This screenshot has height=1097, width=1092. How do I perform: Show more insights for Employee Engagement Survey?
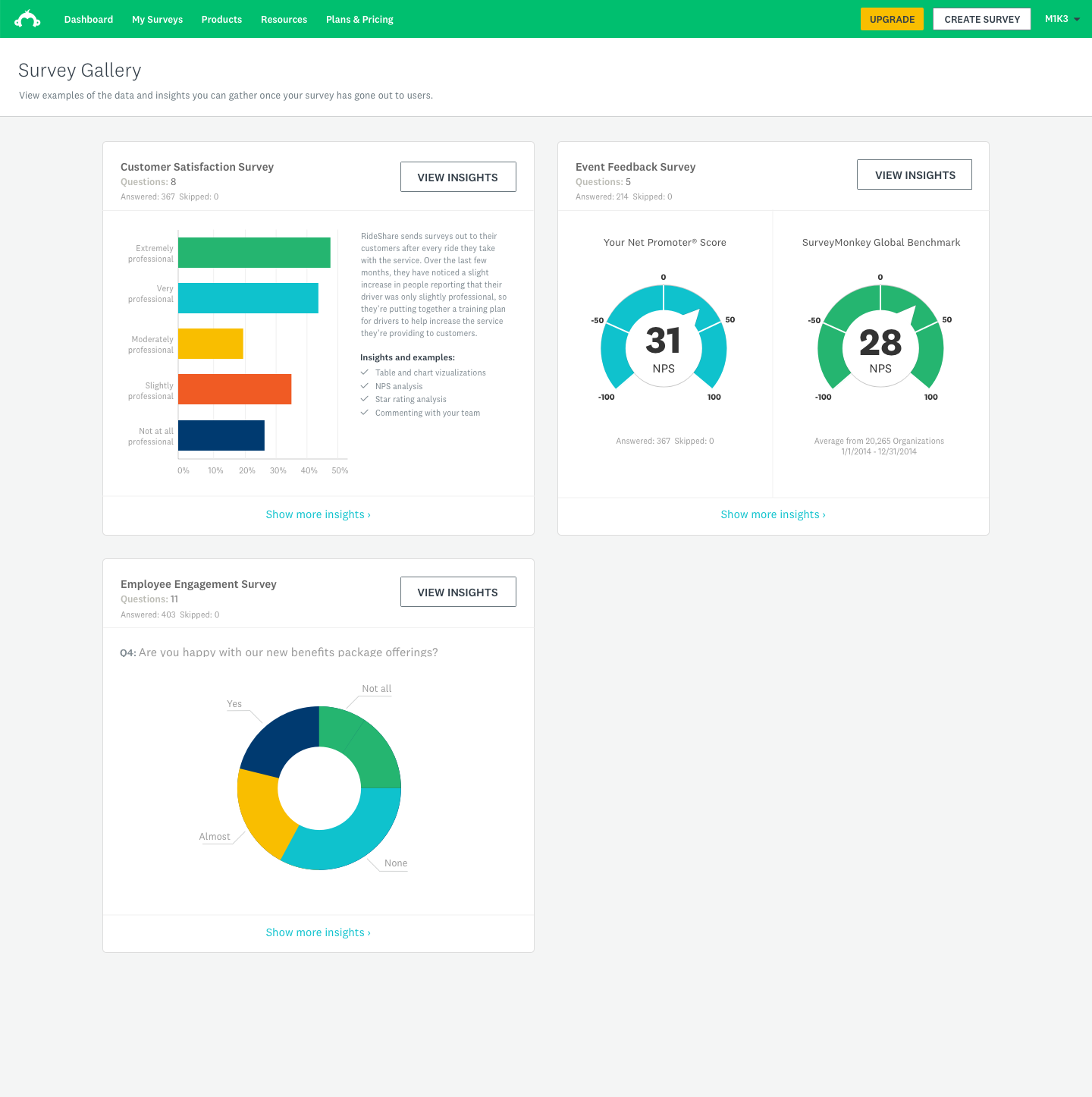[318, 932]
